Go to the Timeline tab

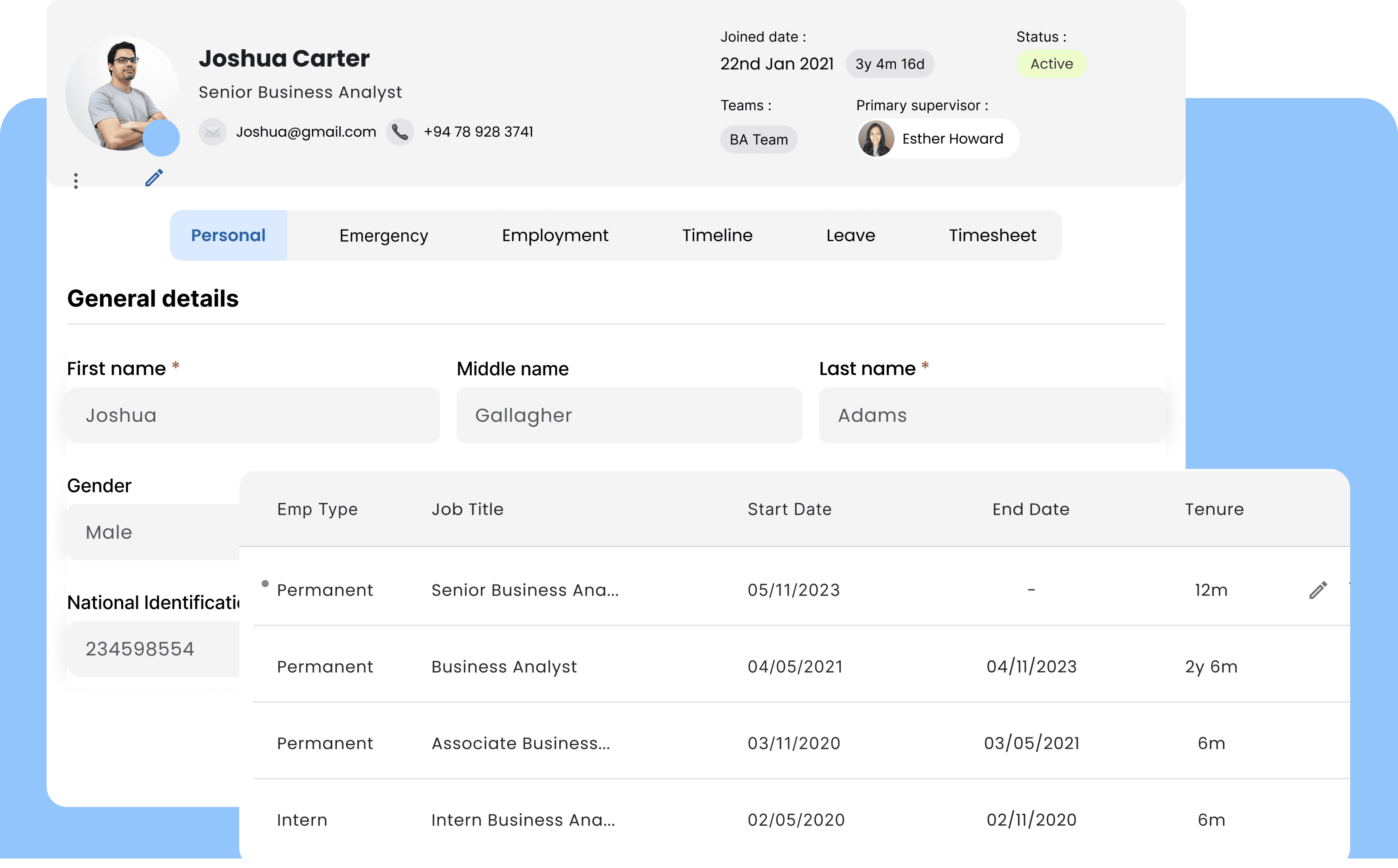click(717, 235)
